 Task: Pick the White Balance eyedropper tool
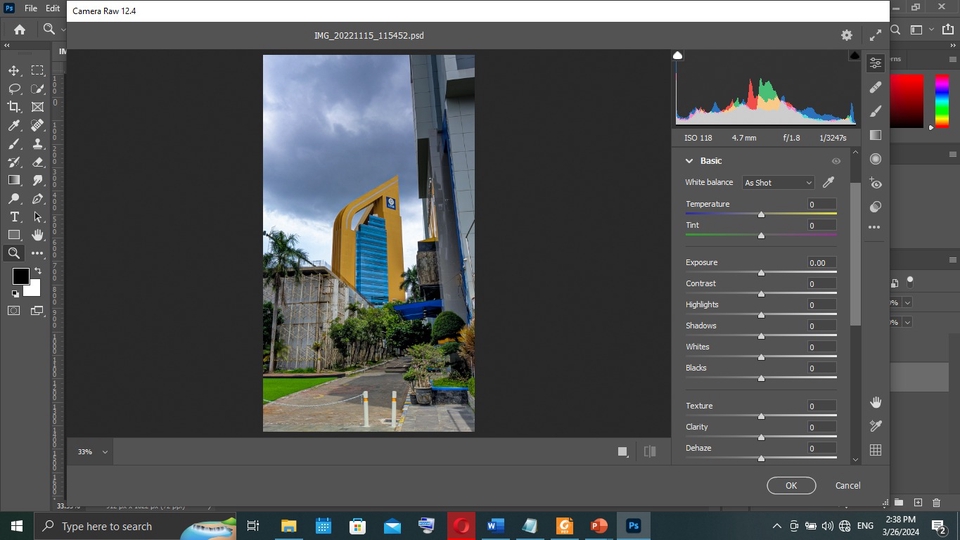[828, 182]
